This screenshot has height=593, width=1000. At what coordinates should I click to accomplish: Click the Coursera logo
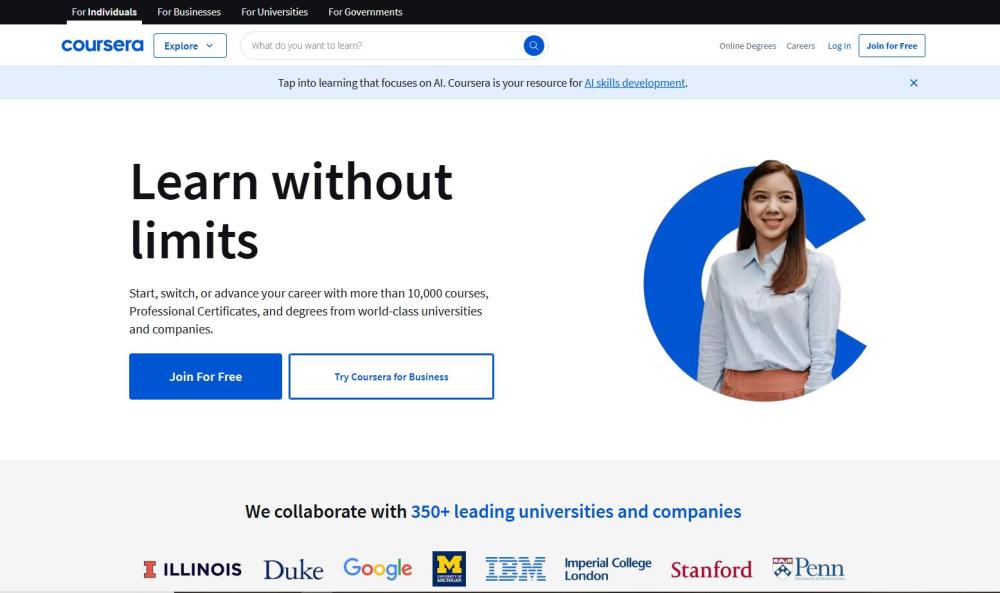tap(102, 45)
